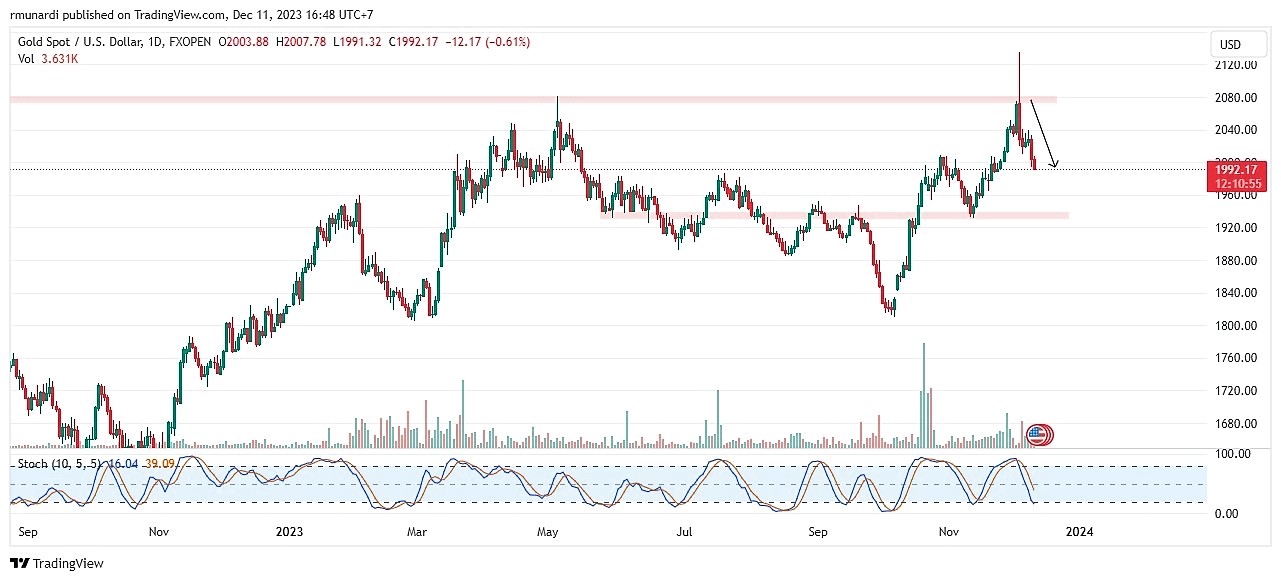Screen dimensions: 1281x581
Task: Click the Stoch (10, 5, 5) indicator label
Action: (61, 464)
